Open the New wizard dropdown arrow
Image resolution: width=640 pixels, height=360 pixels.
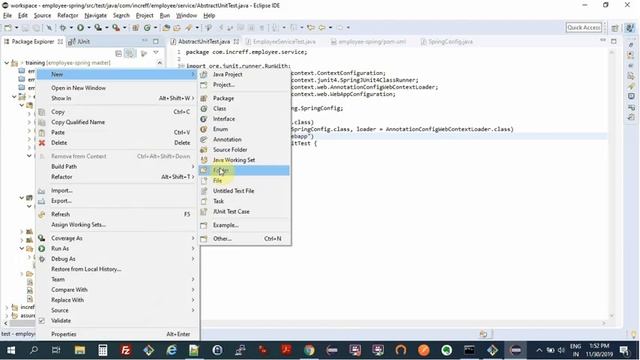(16, 28)
